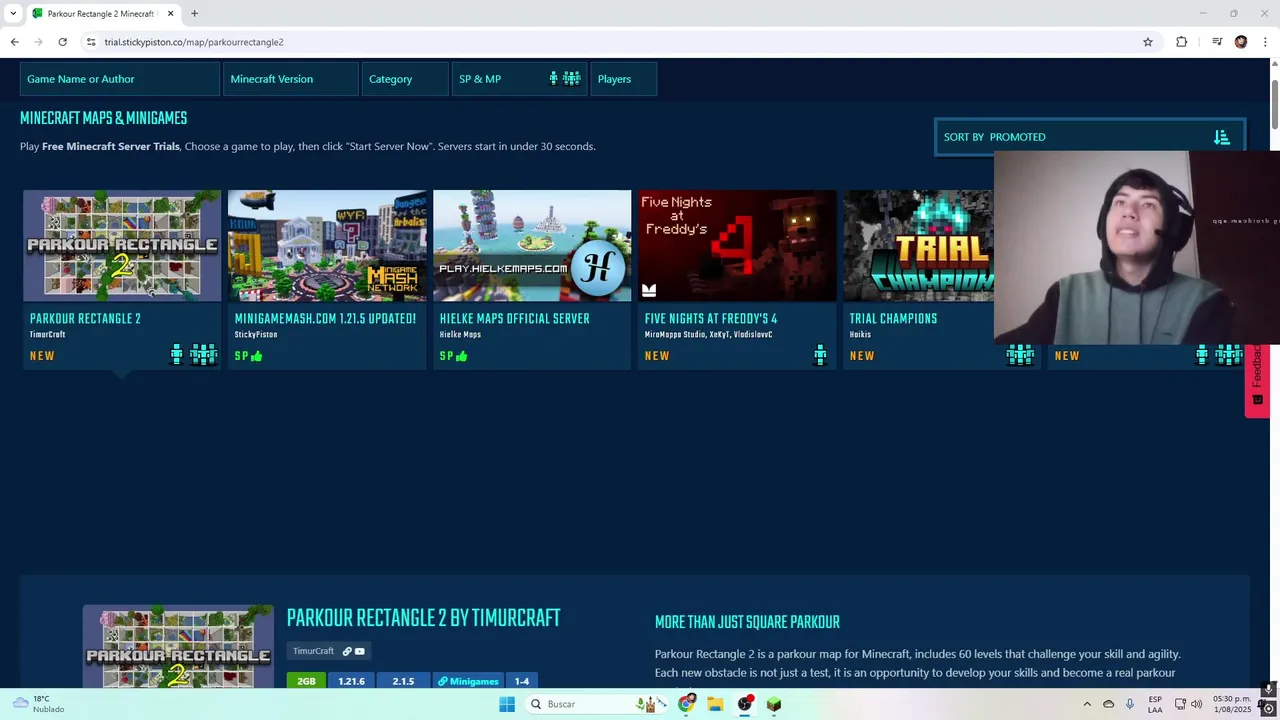Click the Parkour Rectangle 2 card title
The height and width of the screenshot is (720, 1280).
(x=85, y=319)
